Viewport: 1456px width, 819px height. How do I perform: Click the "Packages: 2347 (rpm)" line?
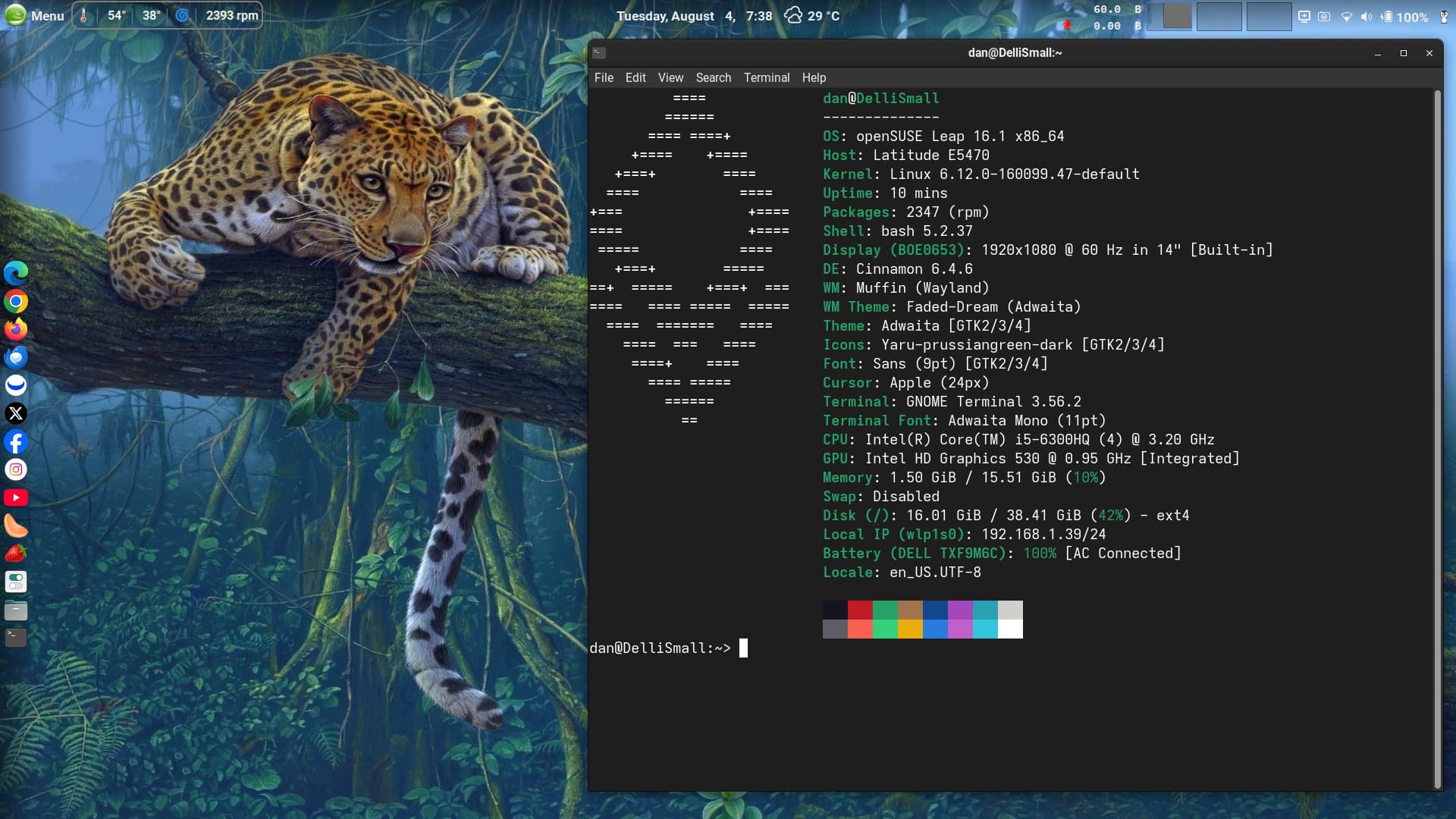point(906,212)
